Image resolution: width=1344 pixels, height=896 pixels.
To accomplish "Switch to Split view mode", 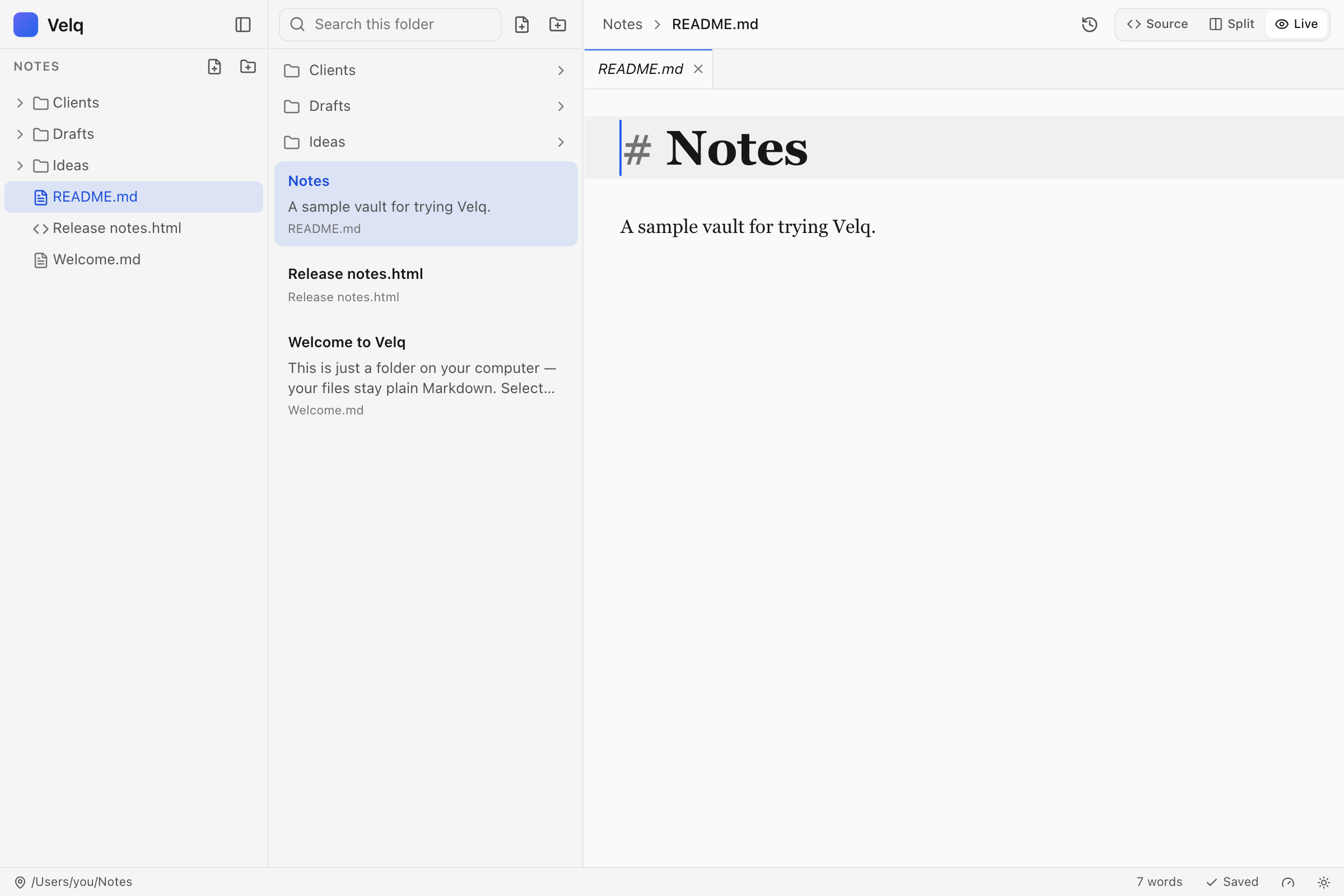I will (1231, 24).
